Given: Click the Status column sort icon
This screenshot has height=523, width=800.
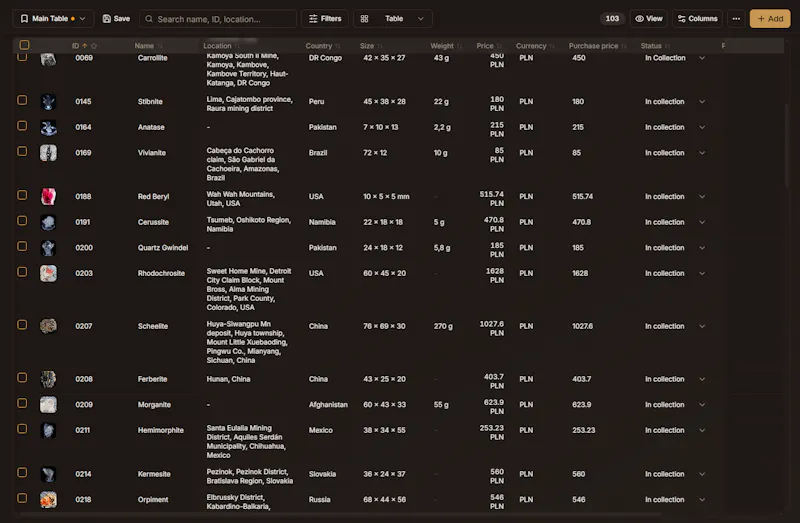Looking at the screenshot, I should point(667,46).
